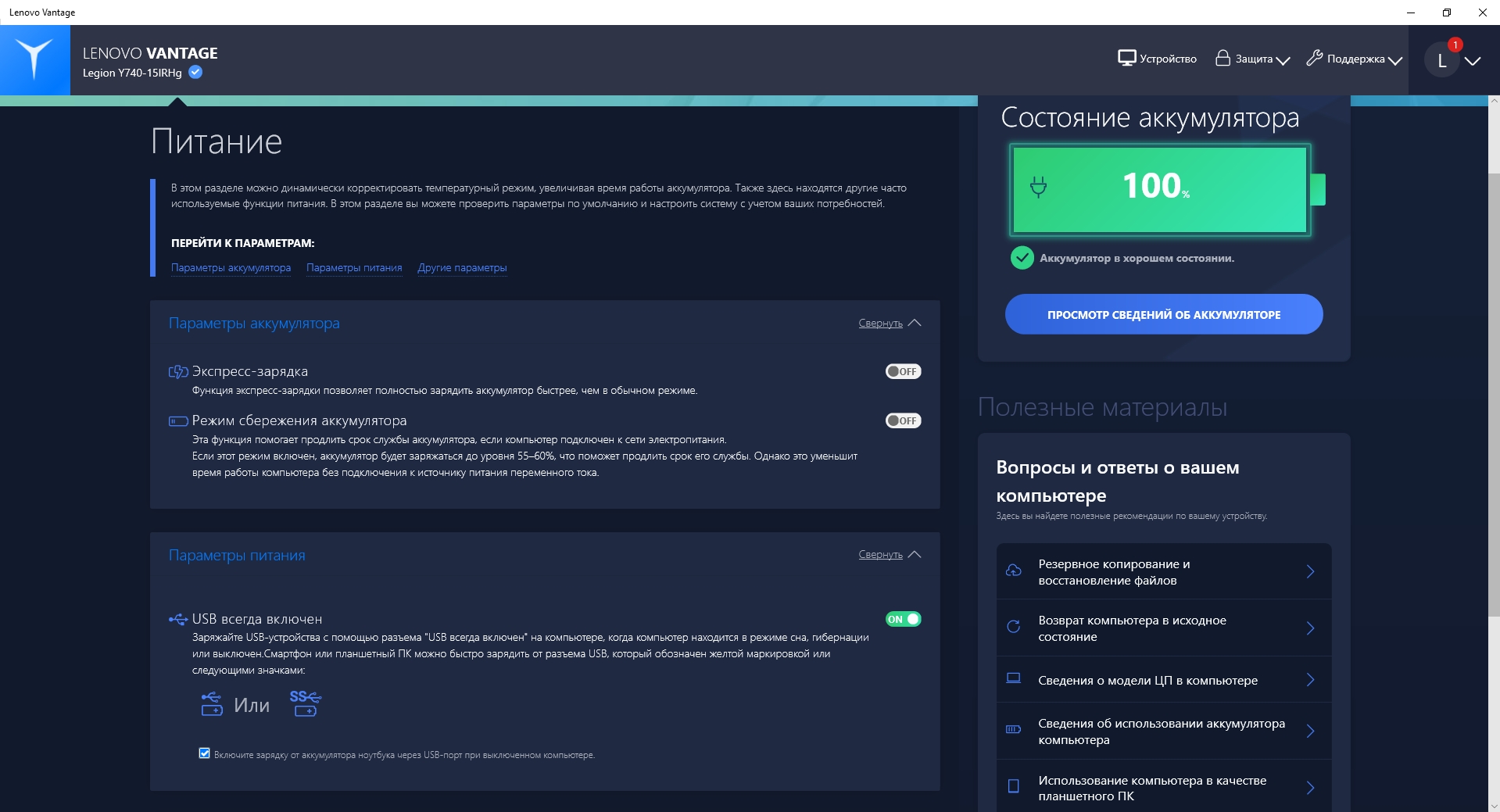Jump to Параметры аккумулятора link
The width and height of the screenshot is (1500, 812).
point(231,268)
